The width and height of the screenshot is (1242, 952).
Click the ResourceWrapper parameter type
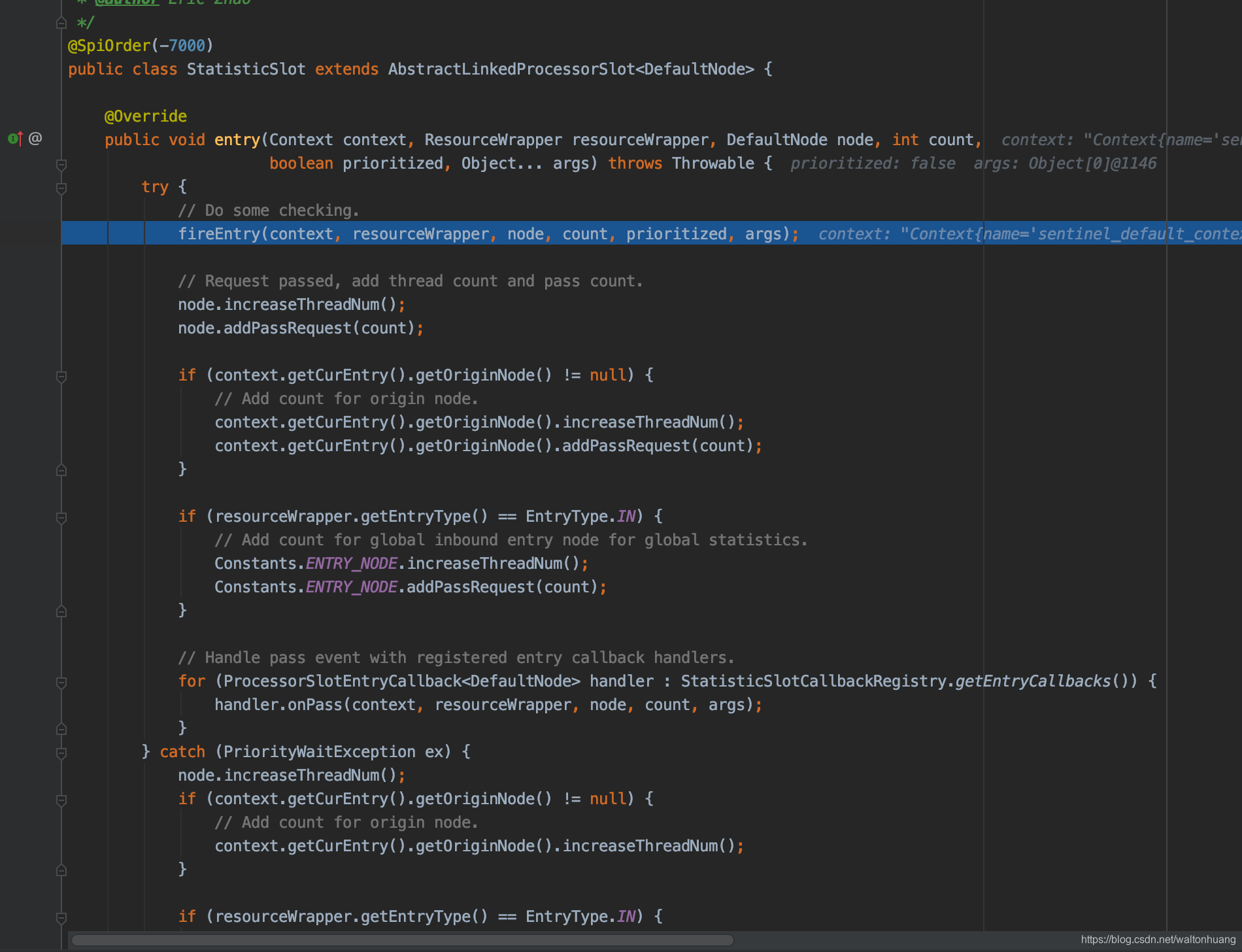pyautogui.click(x=493, y=140)
